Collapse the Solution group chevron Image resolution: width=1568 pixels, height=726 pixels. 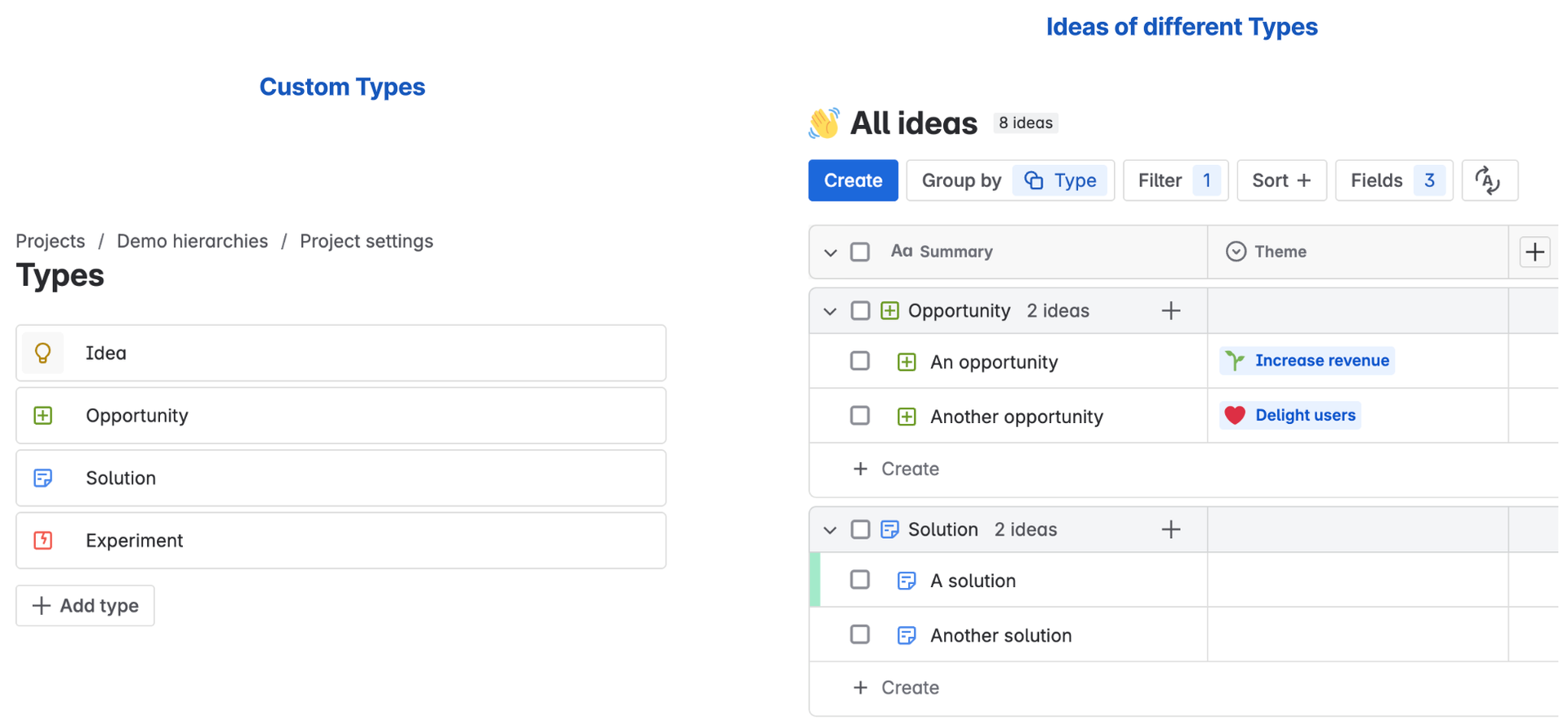[831, 530]
